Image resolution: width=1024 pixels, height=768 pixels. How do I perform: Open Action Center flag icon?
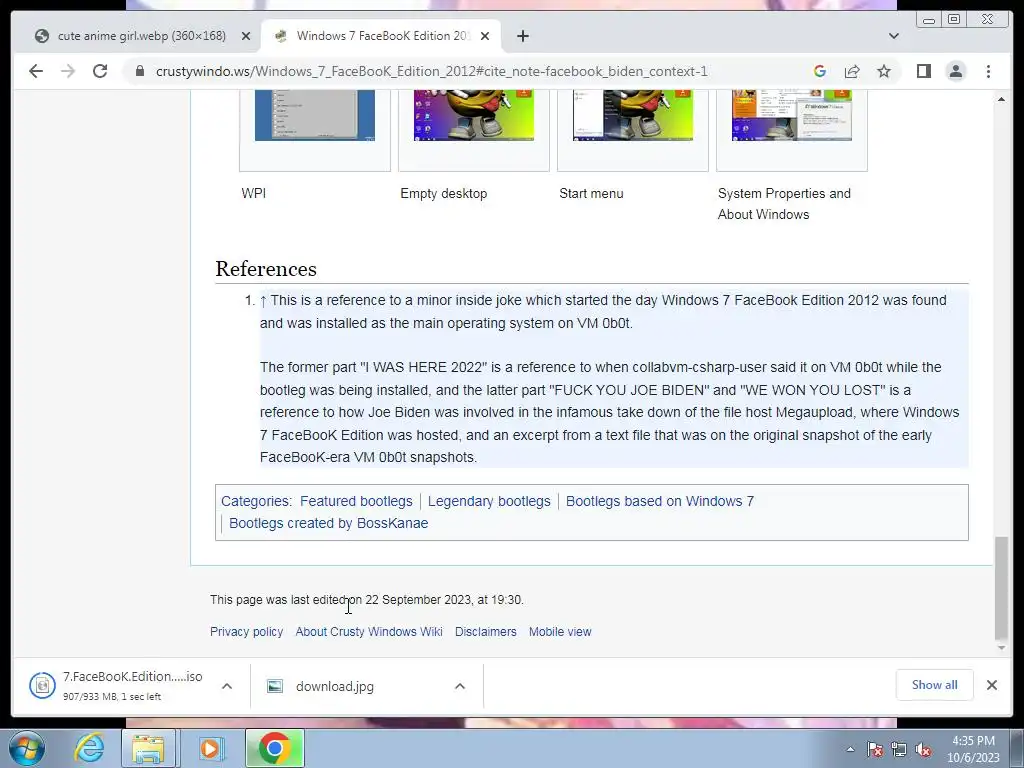[875, 749]
